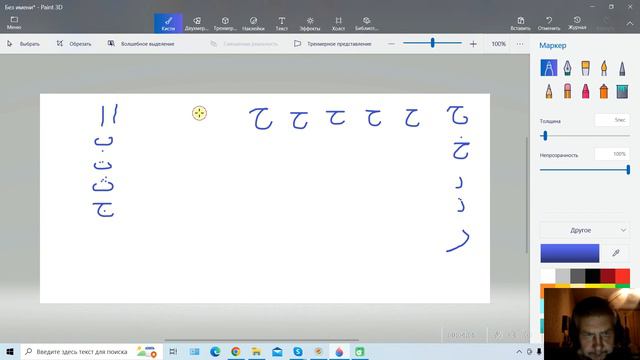Click Вставить (Paste) button

[x=520, y=23]
